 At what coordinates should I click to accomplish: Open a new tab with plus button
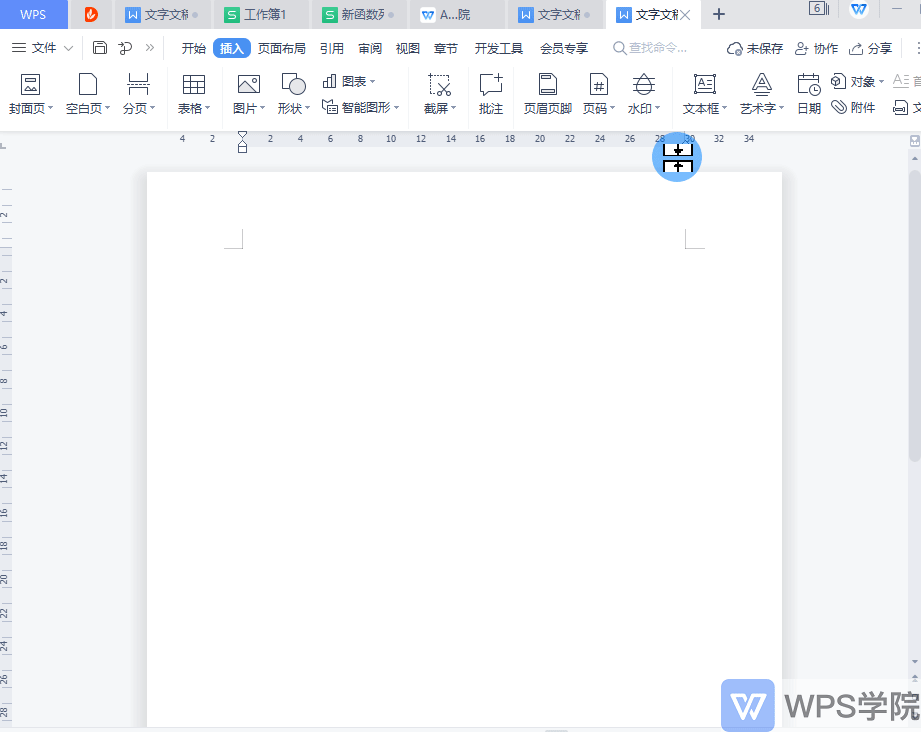point(718,14)
